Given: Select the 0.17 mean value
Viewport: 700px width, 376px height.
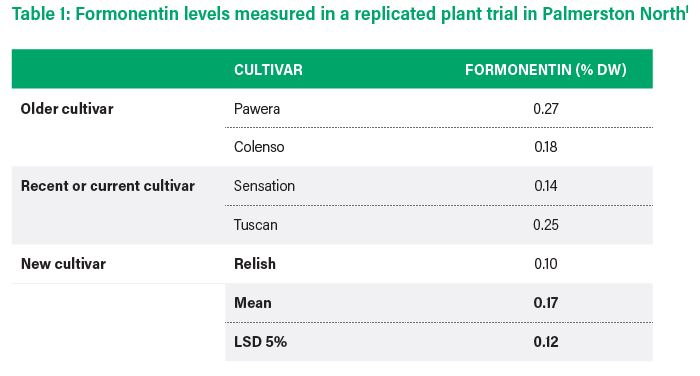Looking at the screenshot, I should pos(546,303).
